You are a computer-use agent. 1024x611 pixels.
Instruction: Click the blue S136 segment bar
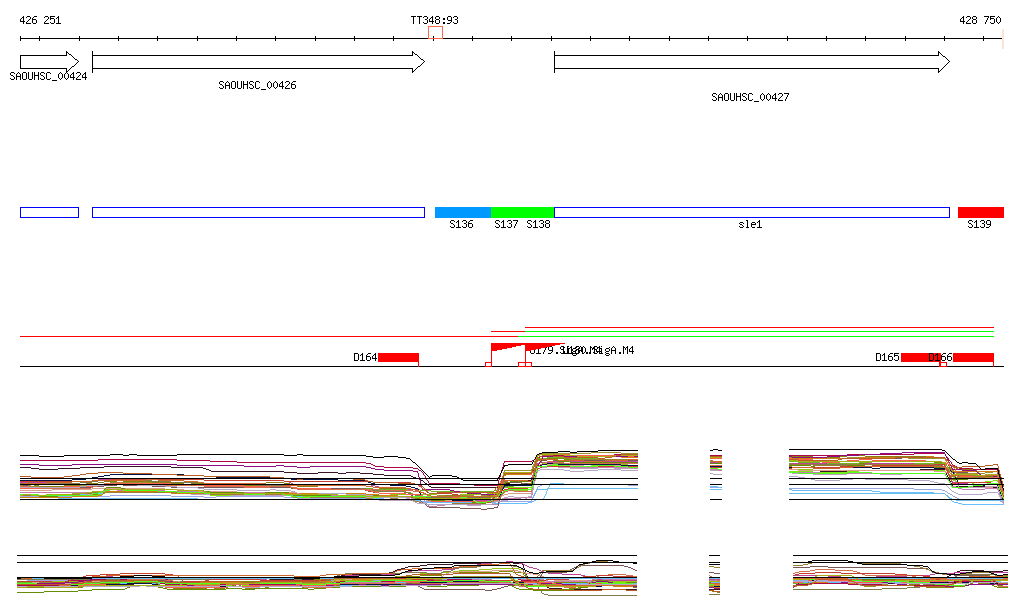click(463, 212)
